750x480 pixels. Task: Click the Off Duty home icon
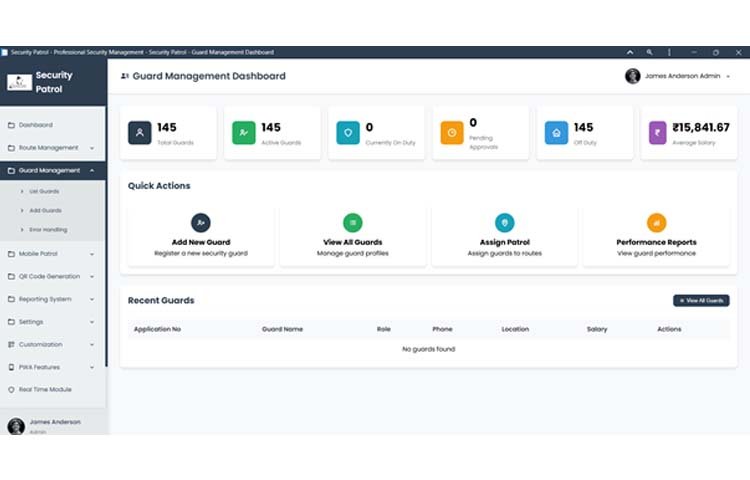[556, 133]
